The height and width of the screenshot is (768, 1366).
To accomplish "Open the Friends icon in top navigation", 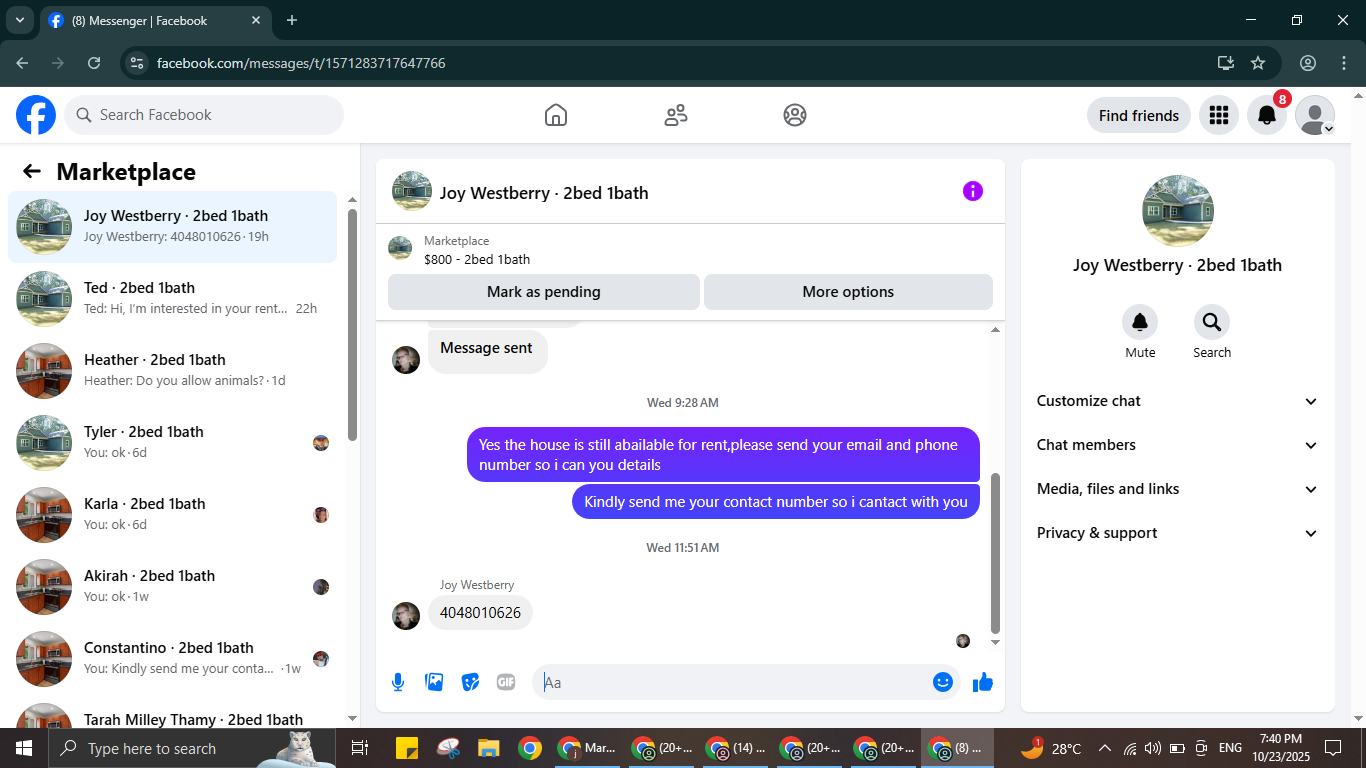I will click(x=676, y=115).
